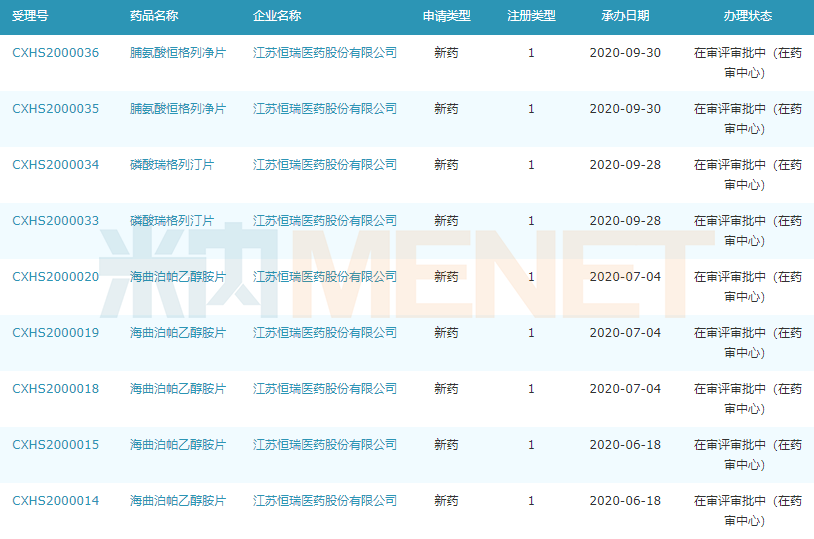The height and width of the screenshot is (539, 814).
Task: Click company 江苏恒瑞医药股份有限公司 in row CXHS2000036
Action: [x=325, y=52]
